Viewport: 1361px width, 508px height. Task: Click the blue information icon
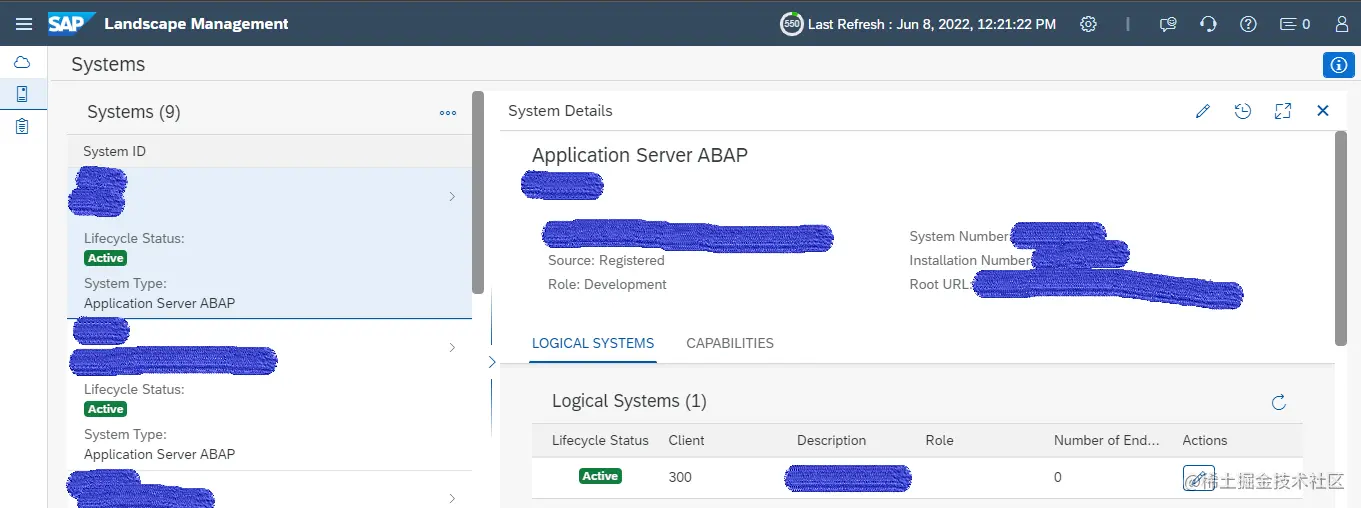(x=1339, y=65)
